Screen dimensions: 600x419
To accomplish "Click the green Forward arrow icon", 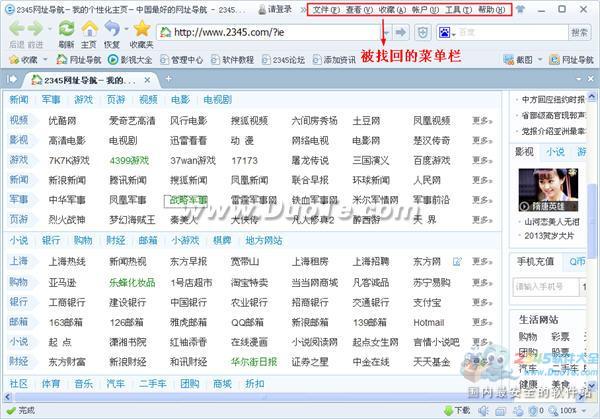I will pos(35,29).
